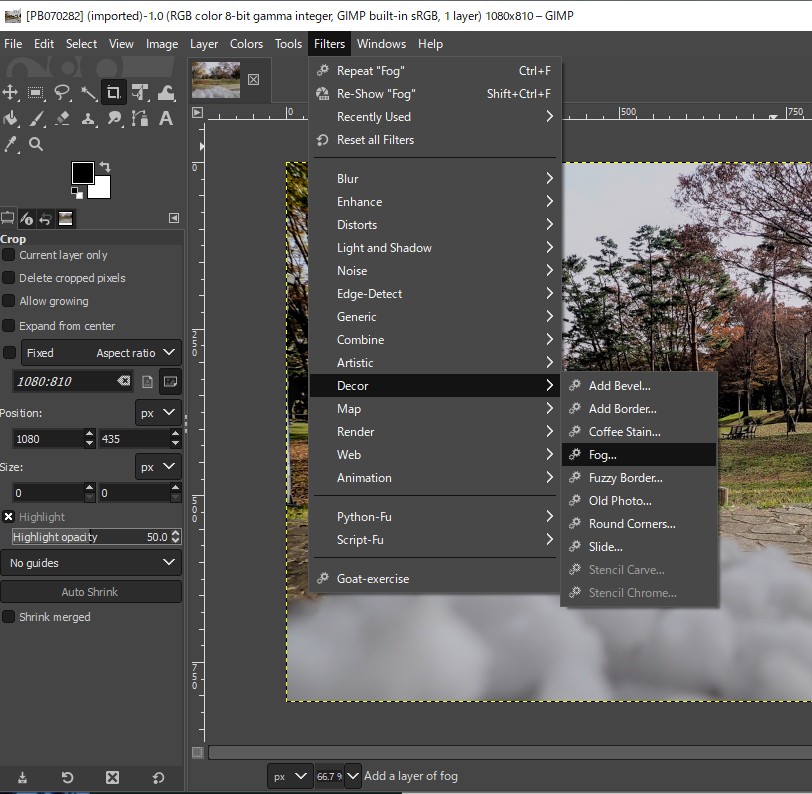Choose Round Corners... filter

pos(639,524)
